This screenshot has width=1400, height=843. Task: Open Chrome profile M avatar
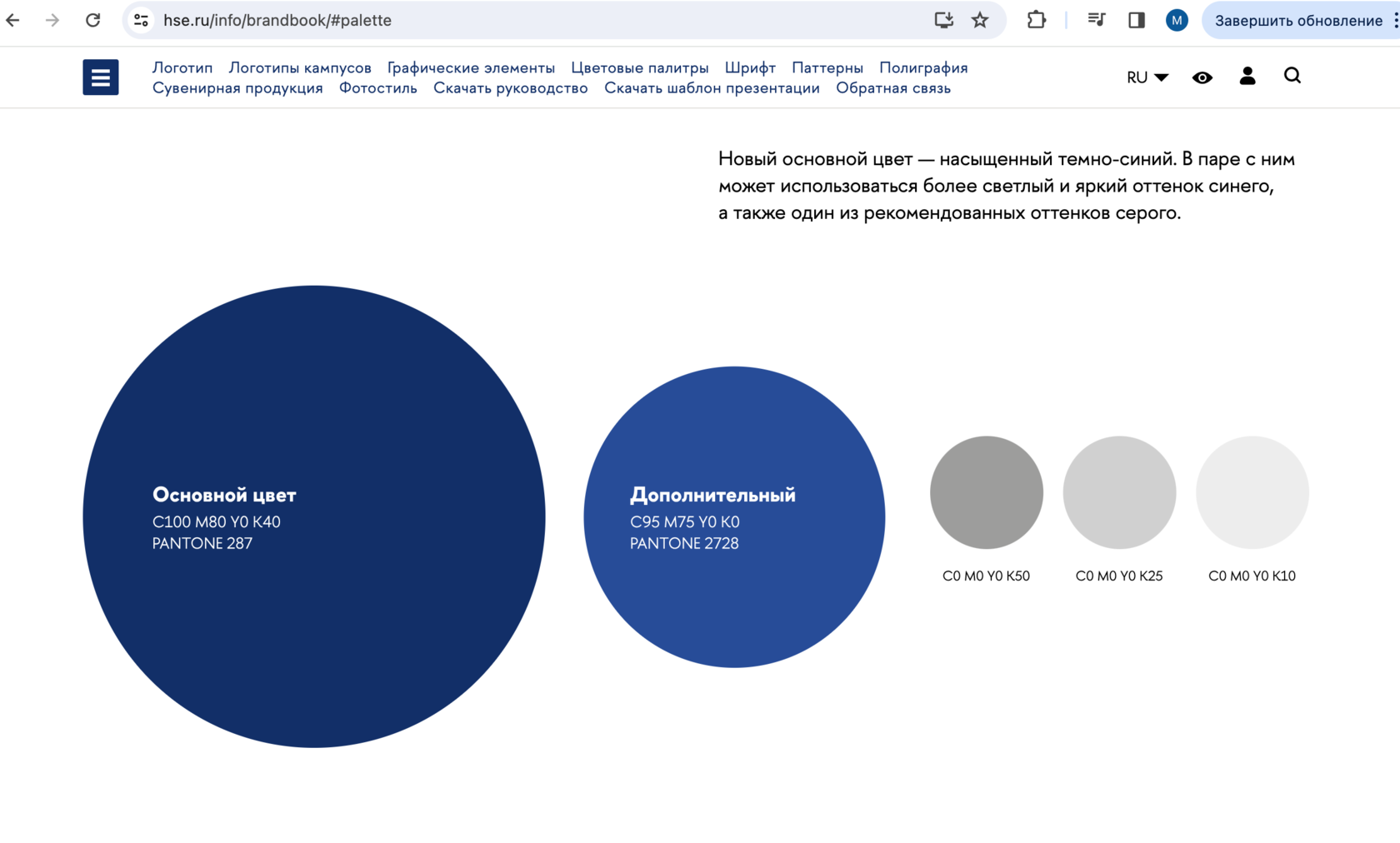pos(1176,20)
